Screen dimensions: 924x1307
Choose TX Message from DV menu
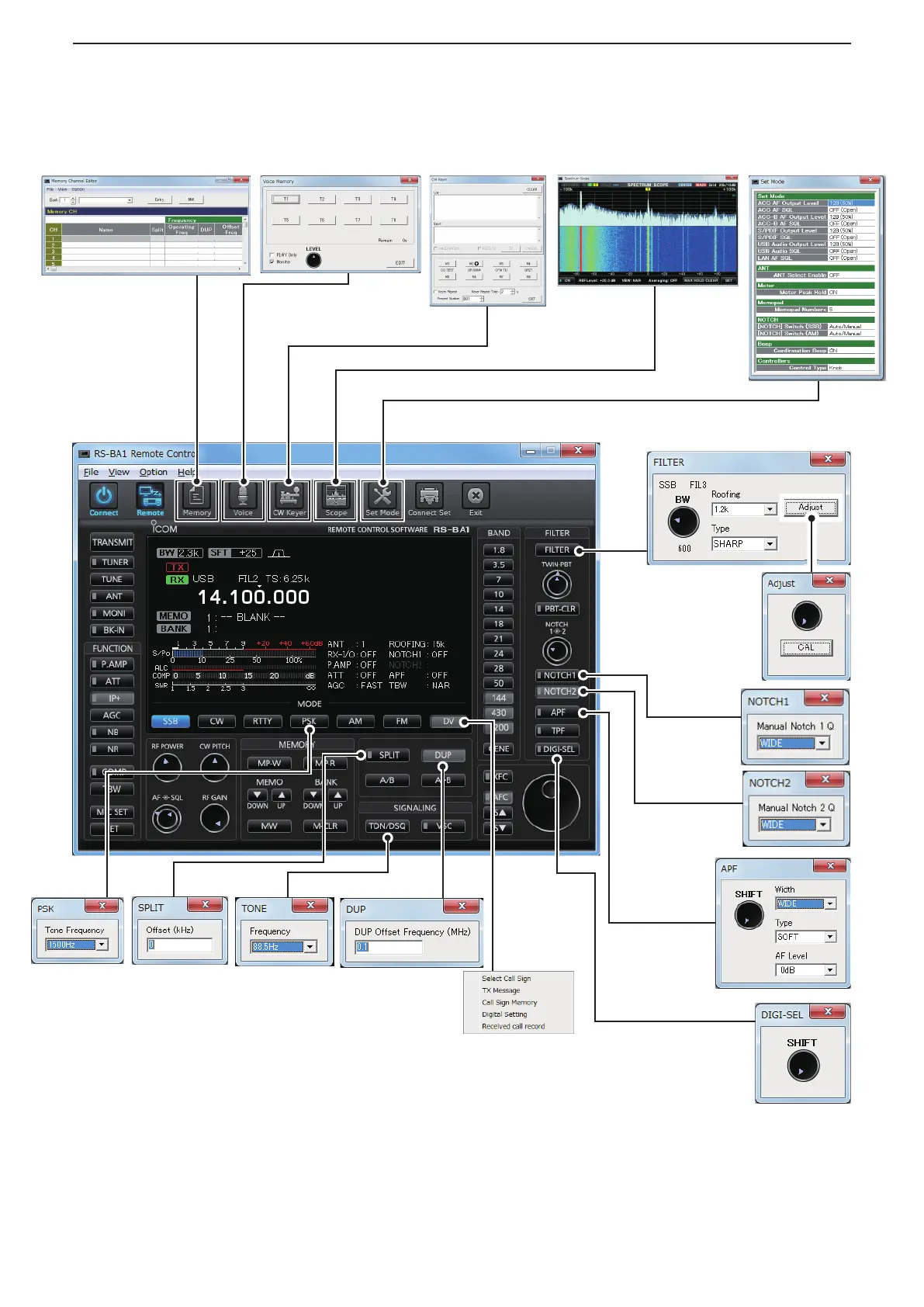tap(500, 990)
